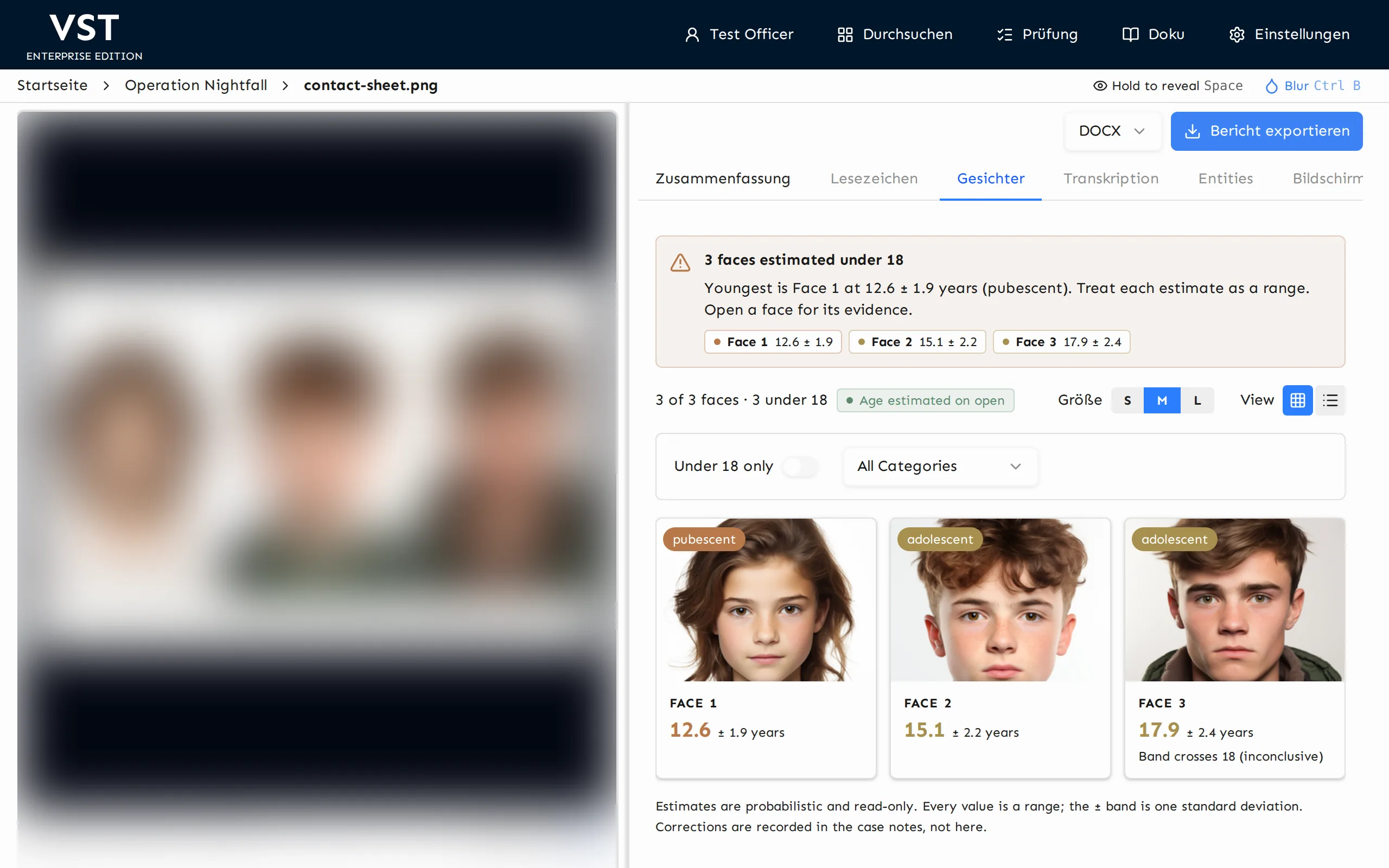The height and width of the screenshot is (868, 1389).
Task: Click Hold to reveal eye control
Action: (x=1168, y=86)
